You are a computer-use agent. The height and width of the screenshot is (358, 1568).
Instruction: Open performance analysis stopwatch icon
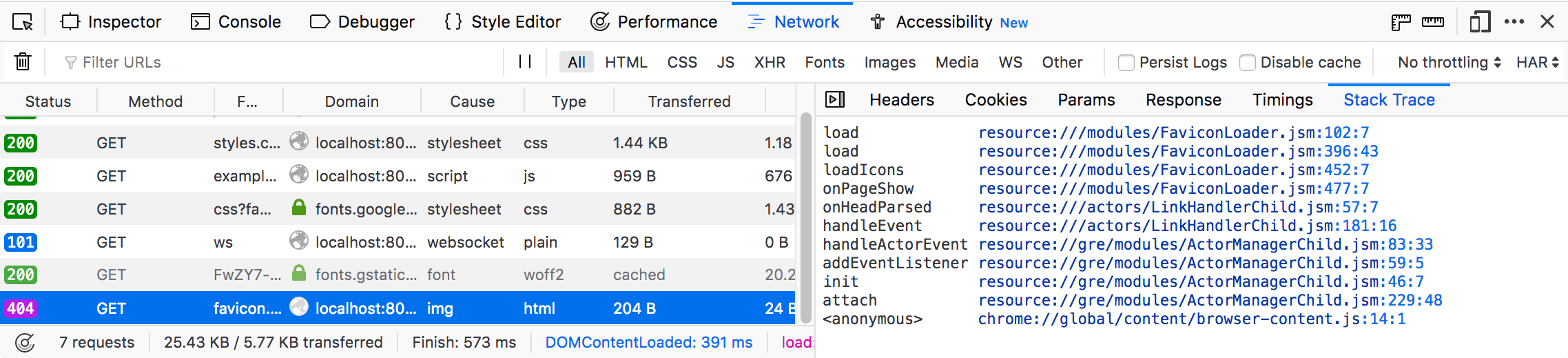[25, 342]
